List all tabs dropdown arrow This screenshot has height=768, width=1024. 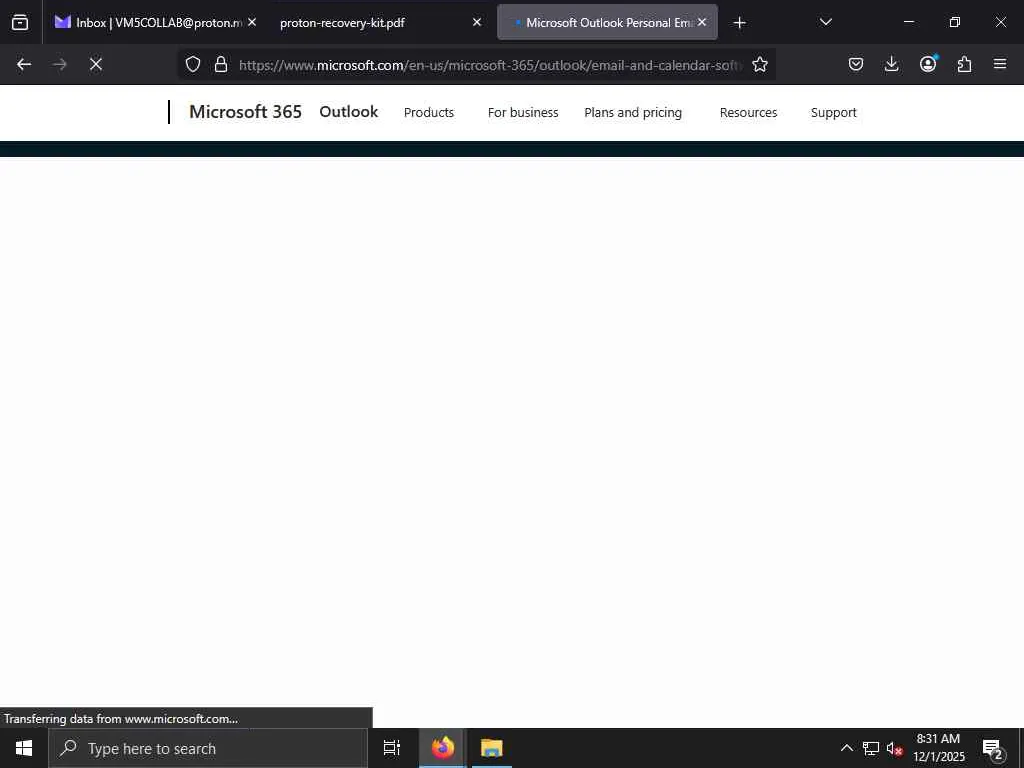[x=825, y=22]
